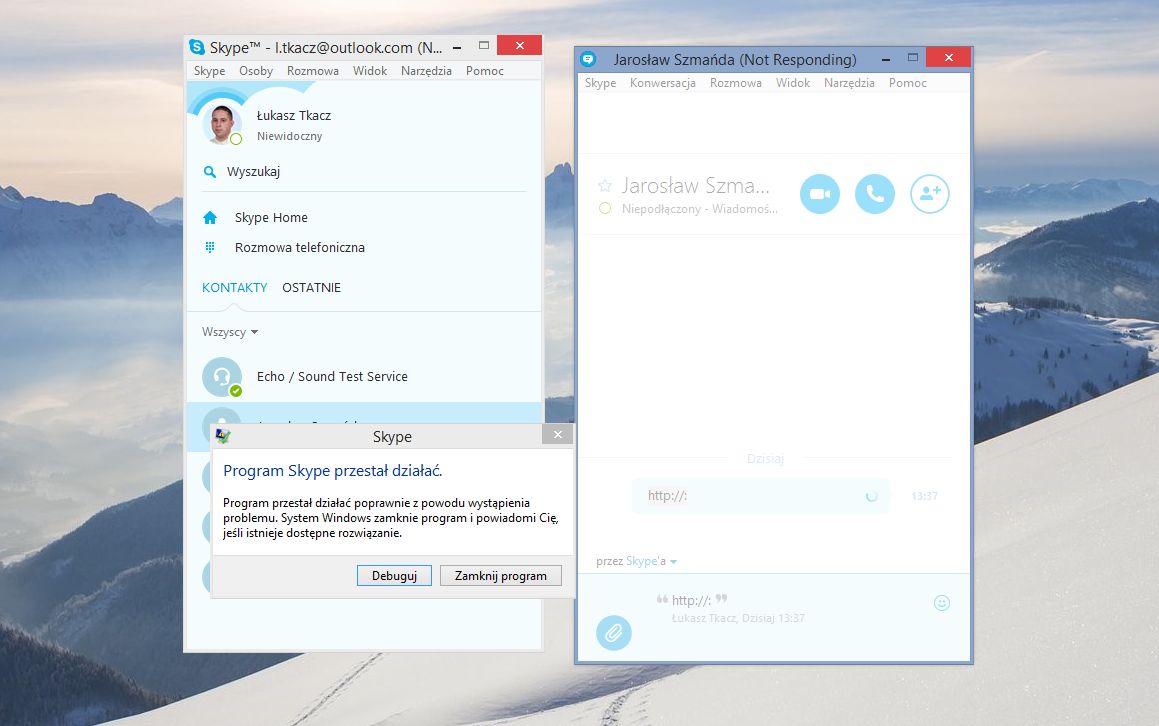
Task: Click the Jarosław Szma... contact name header
Action: pyautogui.click(x=695, y=185)
